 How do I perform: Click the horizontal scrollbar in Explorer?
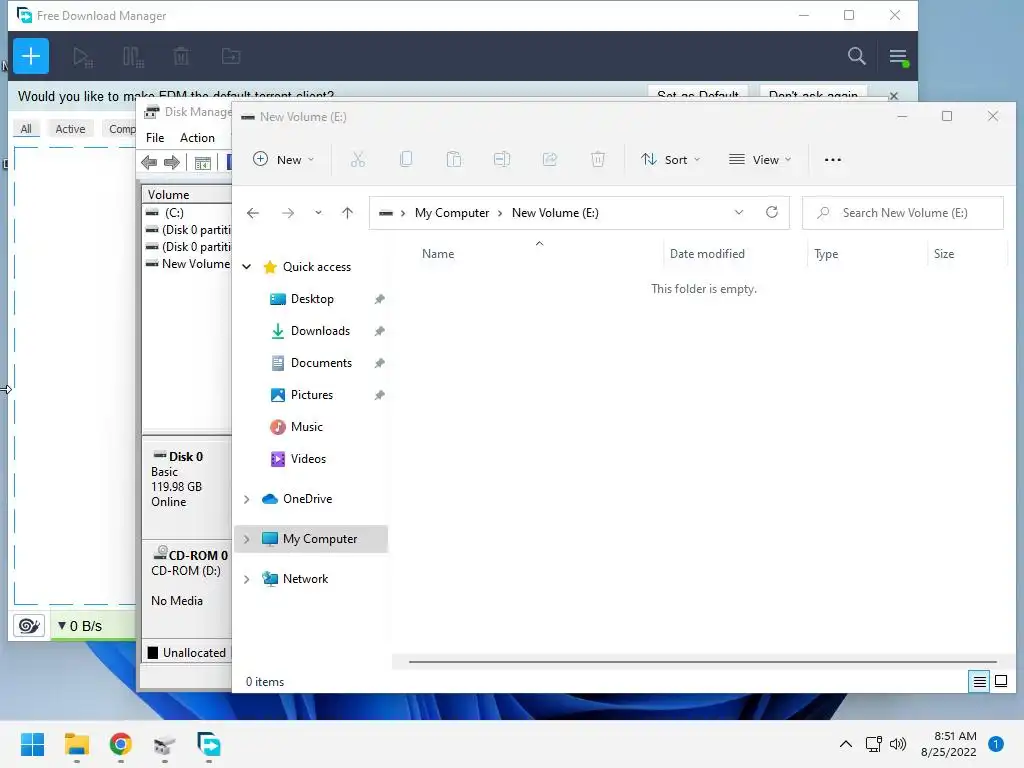703,662
